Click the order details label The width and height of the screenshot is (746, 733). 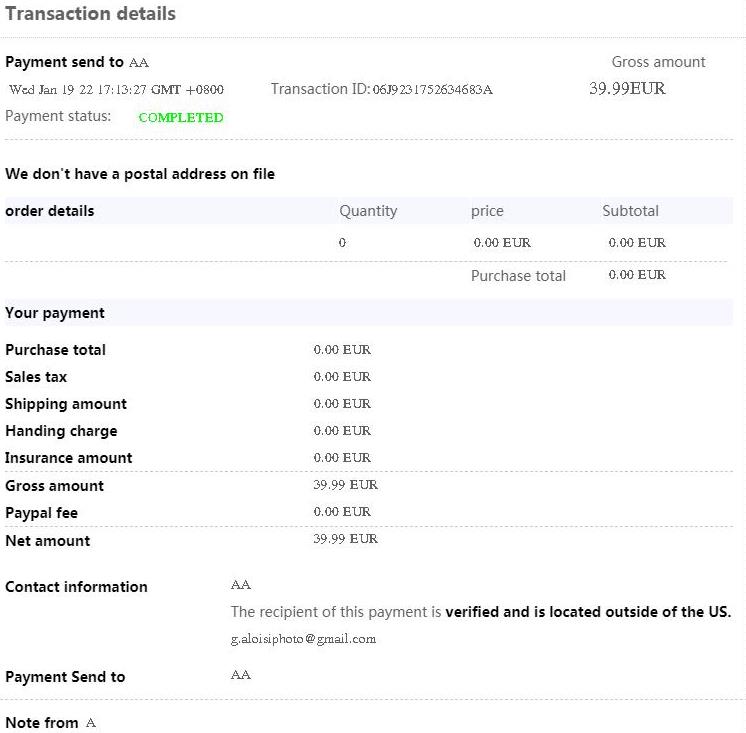[x=50, y=211]
